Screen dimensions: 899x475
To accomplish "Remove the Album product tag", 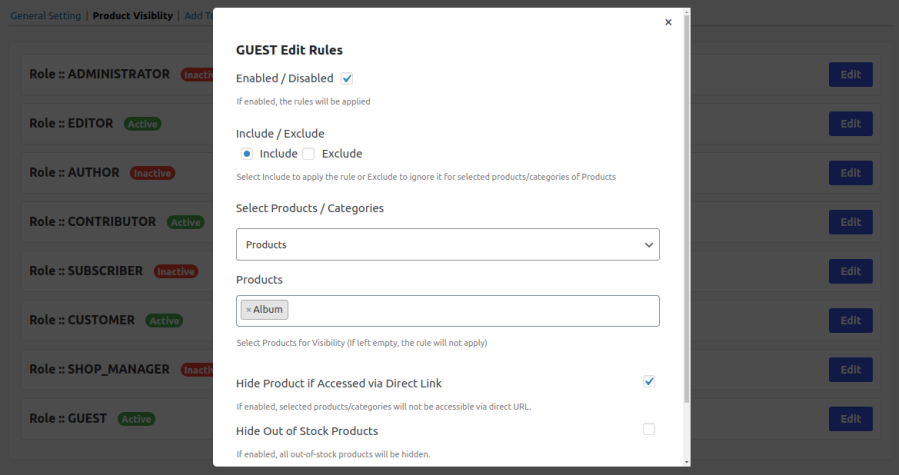I will (x=249, y=310).
